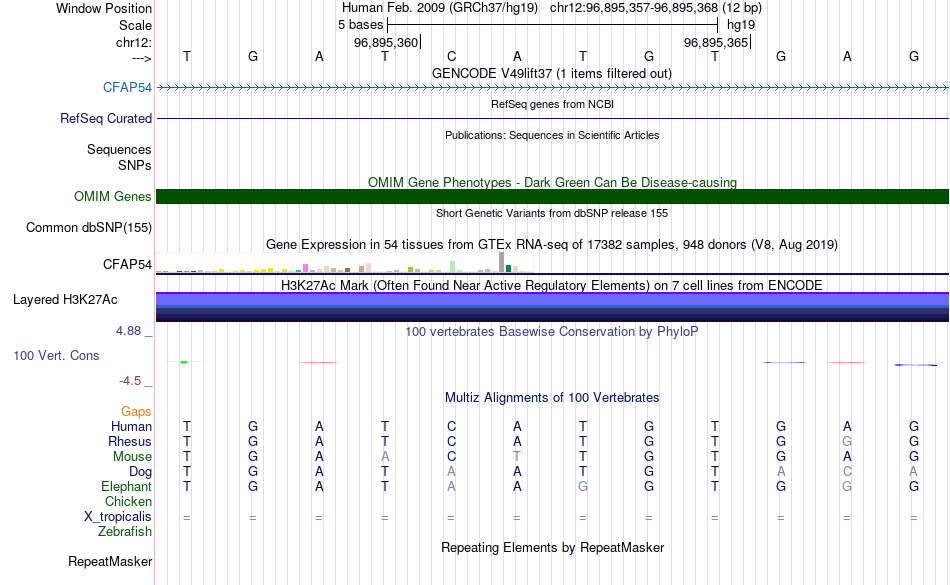Select the Human species row label
Image resolution: width=950 pixels, height=585 pixels.
coord(131,426)
